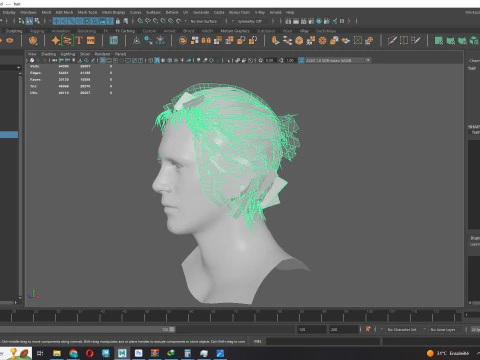The width and height of the screenshot is (480, 360).
Task: Open File Explorer from the taskbar
Action: click(57, 353)
